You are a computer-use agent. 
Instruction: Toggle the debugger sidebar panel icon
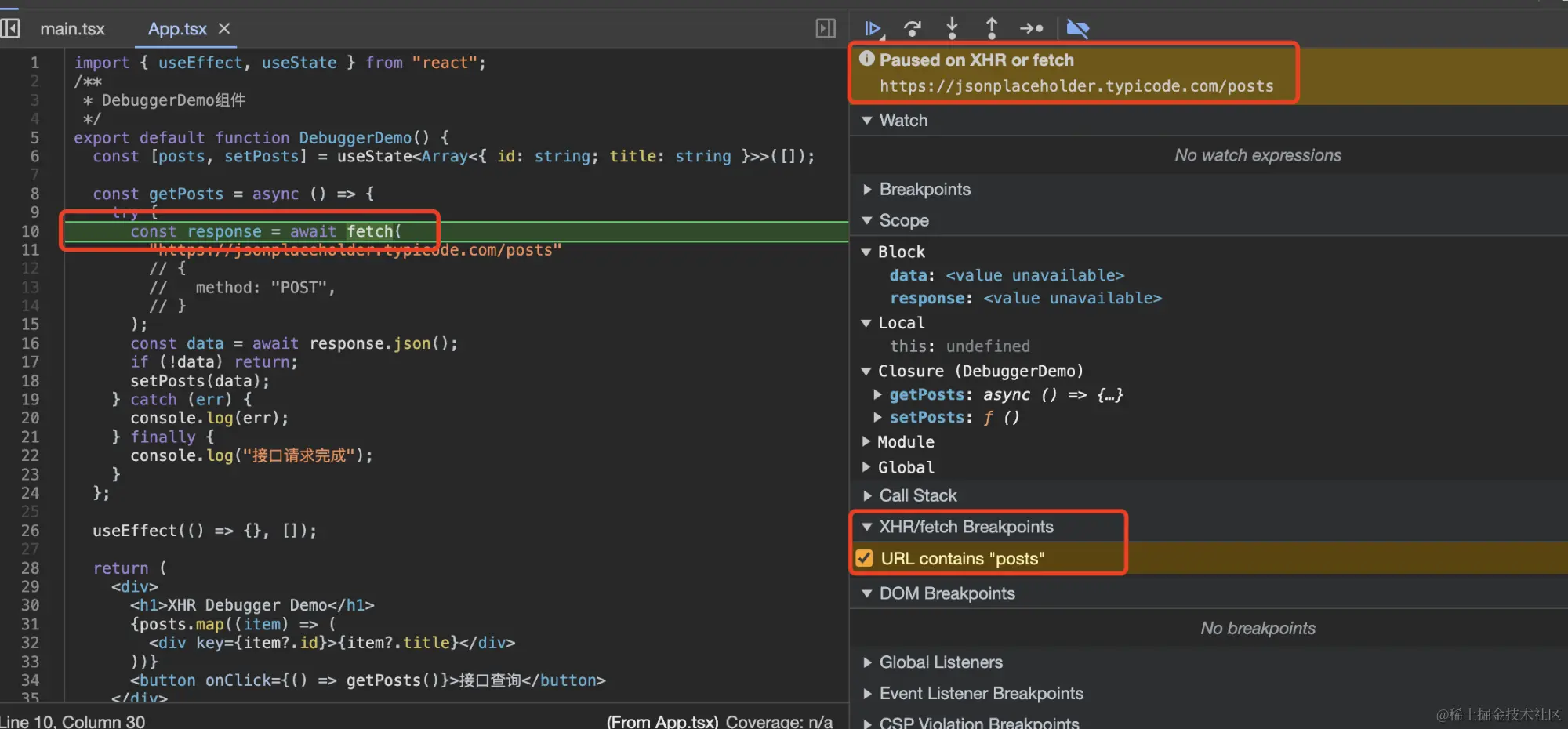[826, 29]
